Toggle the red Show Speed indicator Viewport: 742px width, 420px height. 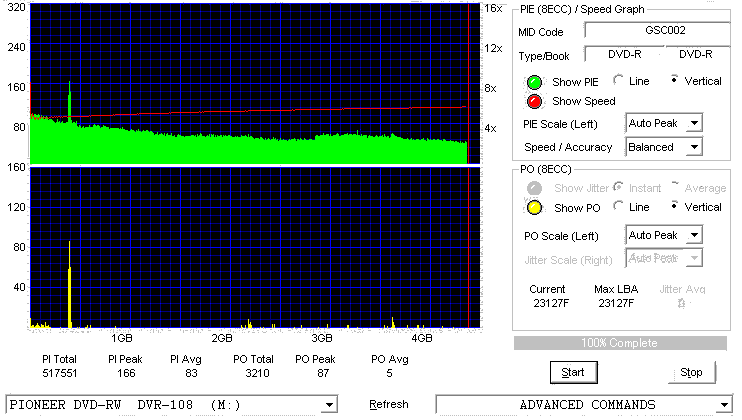coord(534,101)
